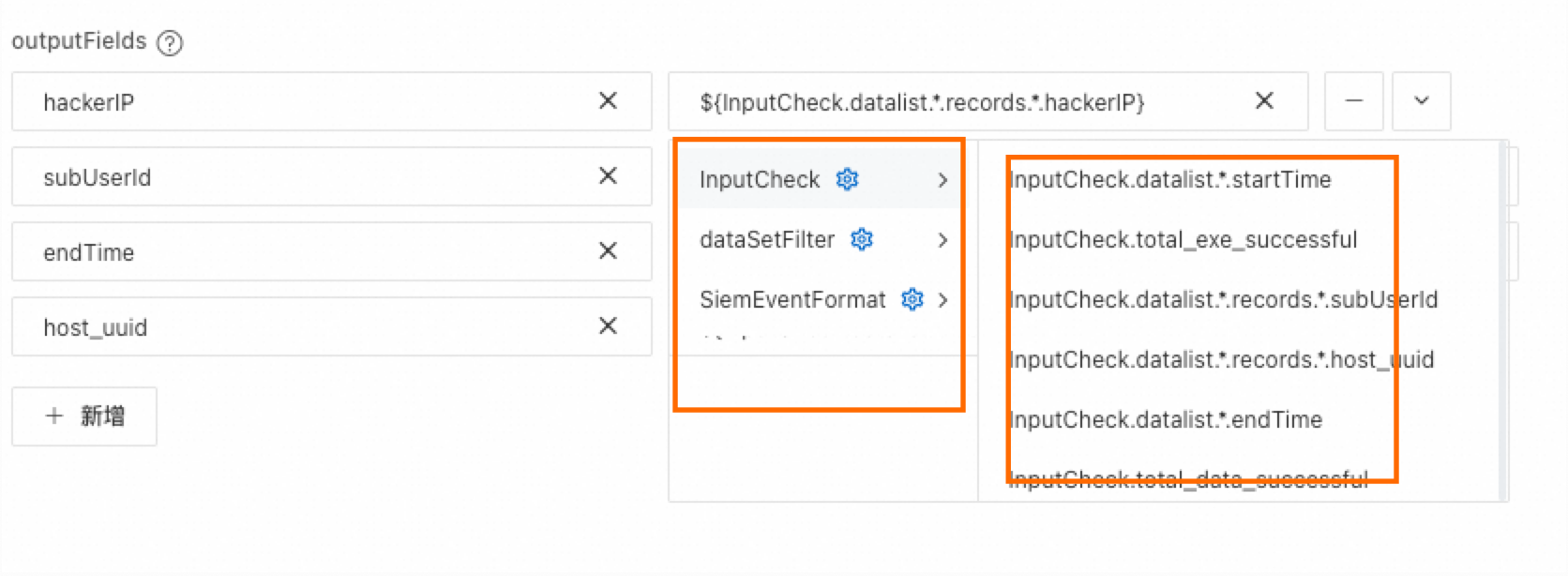
Task: Clear the hackerIP field name
Action: 608,101
